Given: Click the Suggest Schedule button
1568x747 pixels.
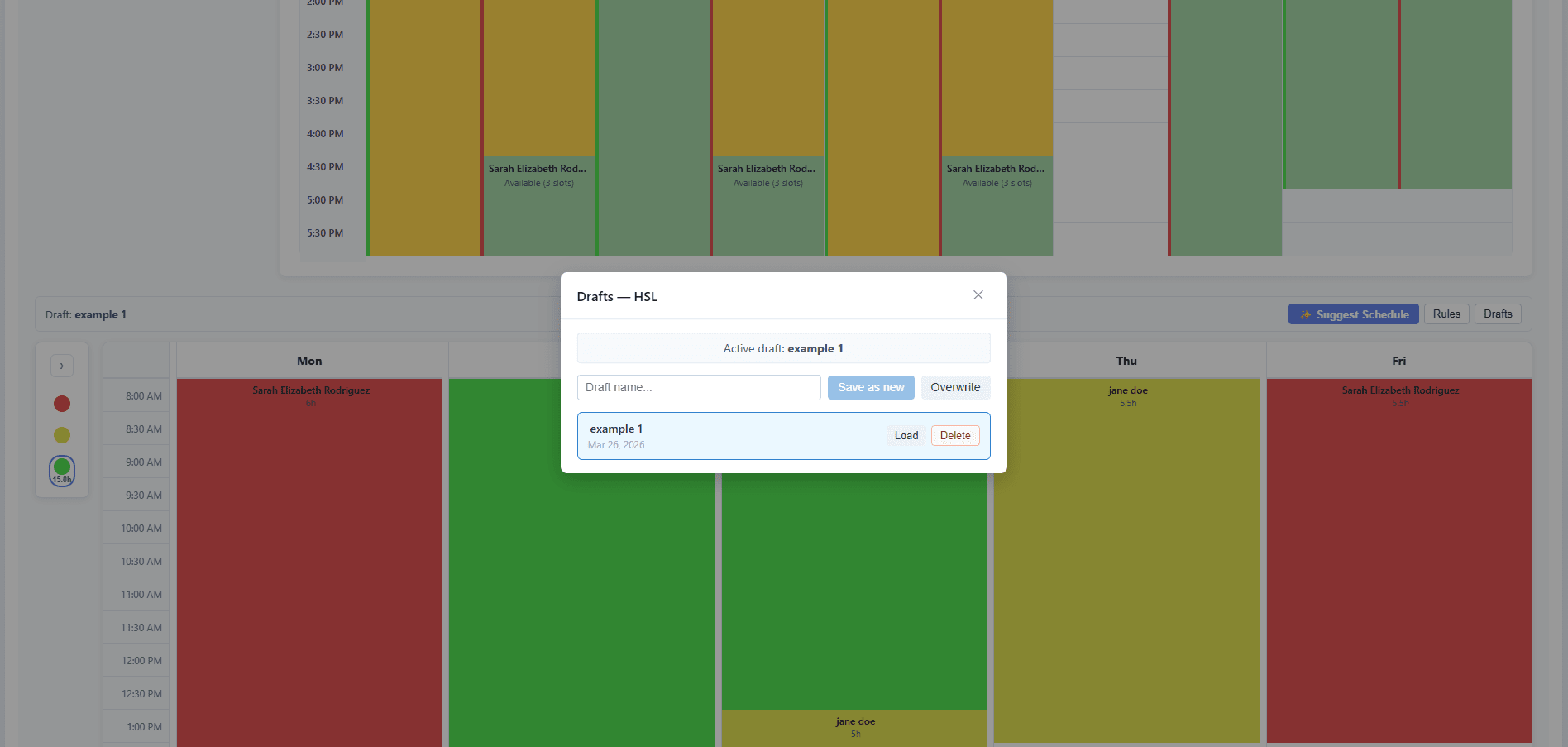Looking at the screenshot, I should click(1354, 314).
